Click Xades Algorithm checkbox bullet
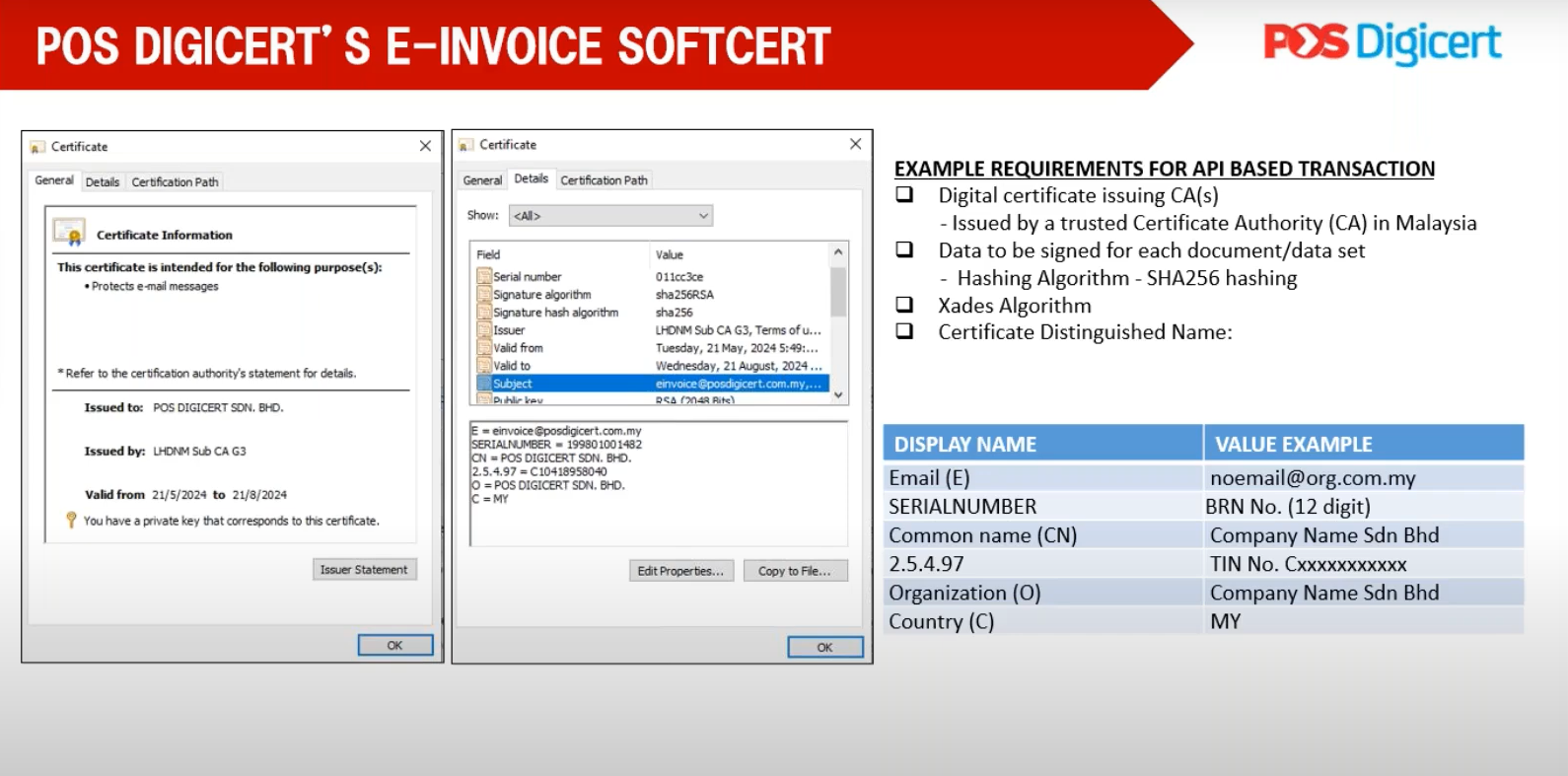The image size is (1568, 776). (904, 305)
